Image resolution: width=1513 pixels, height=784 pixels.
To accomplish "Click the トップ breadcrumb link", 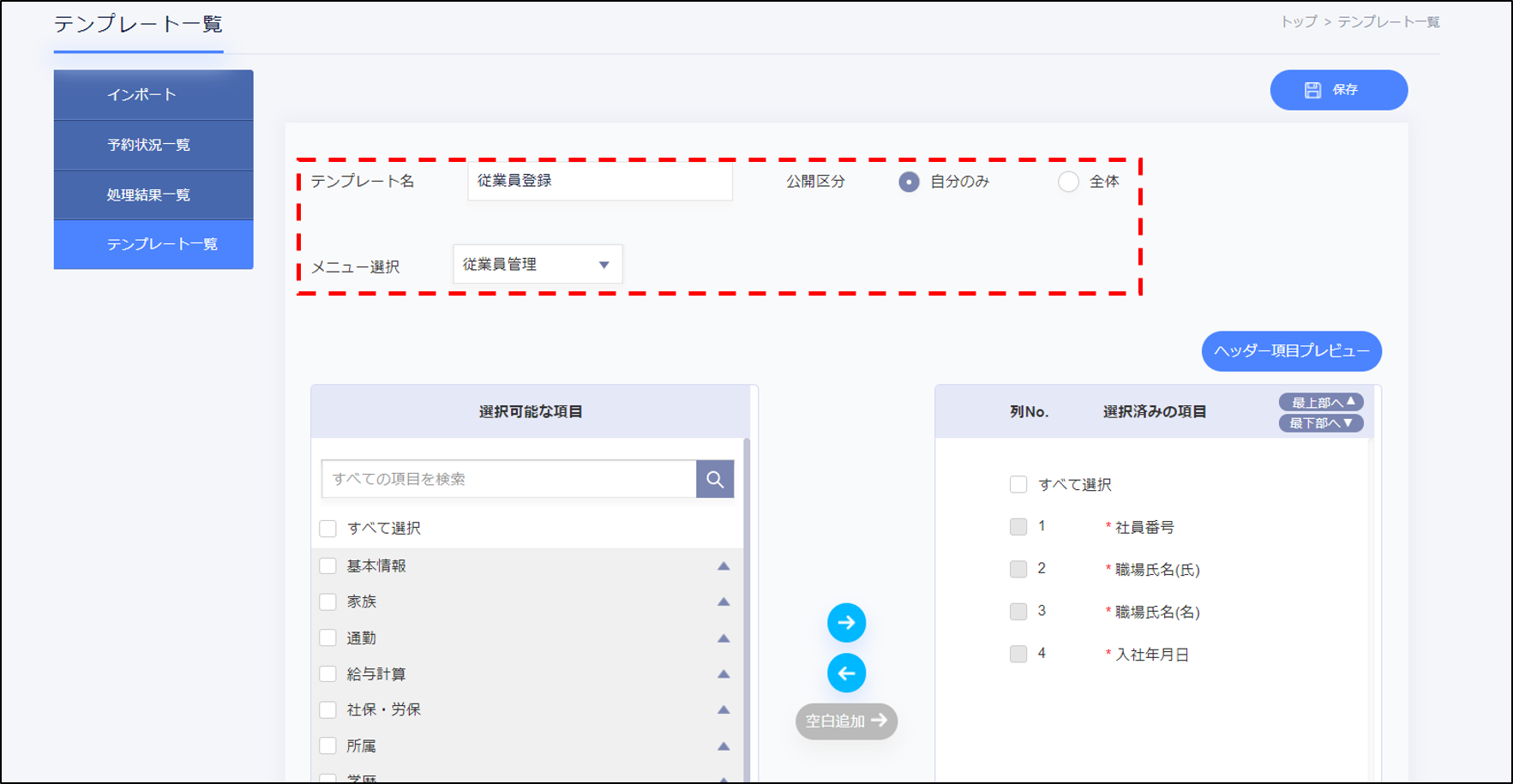I will point(1298,22).
